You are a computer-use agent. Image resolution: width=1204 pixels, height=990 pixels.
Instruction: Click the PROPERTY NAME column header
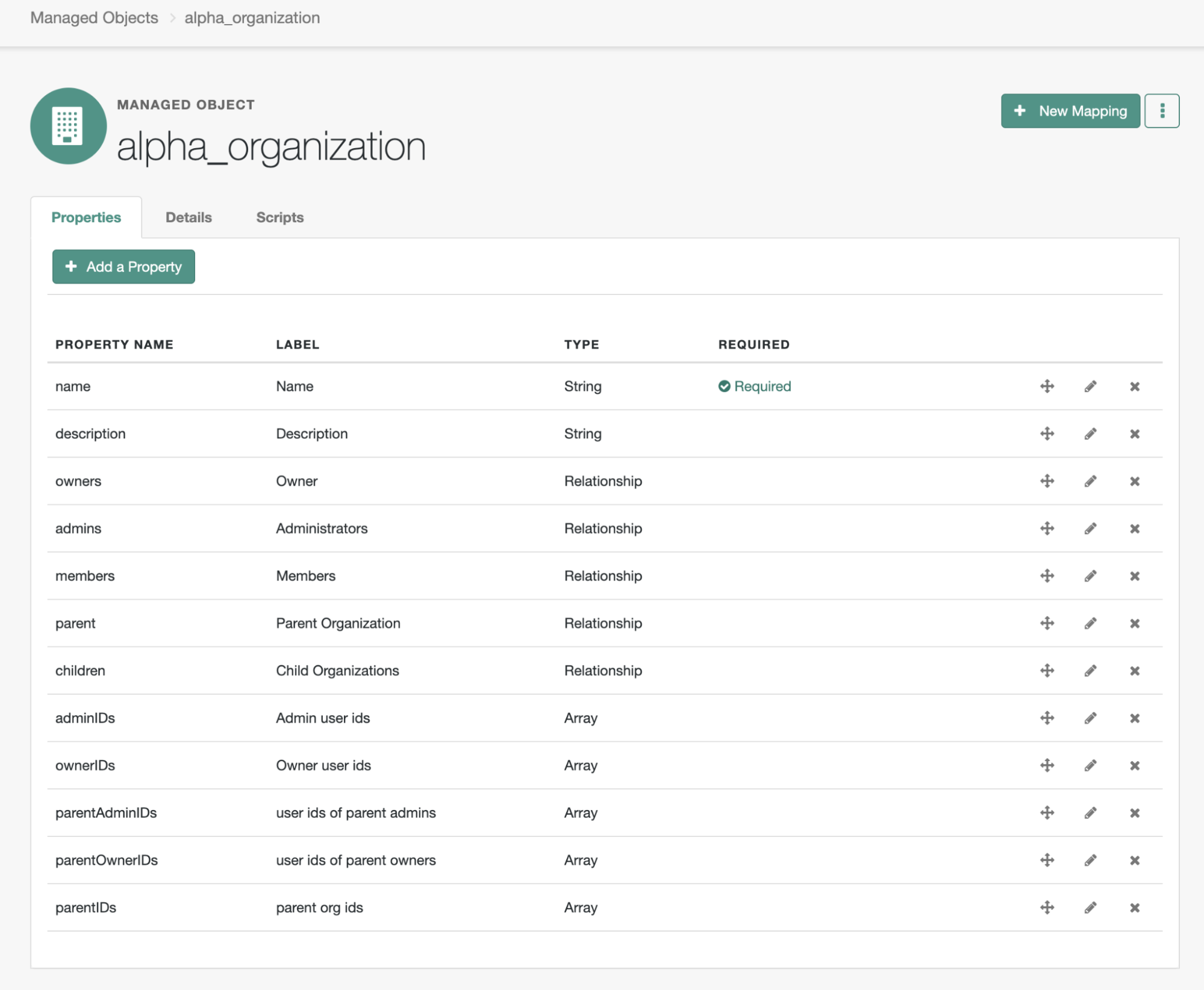click(114, 344)
